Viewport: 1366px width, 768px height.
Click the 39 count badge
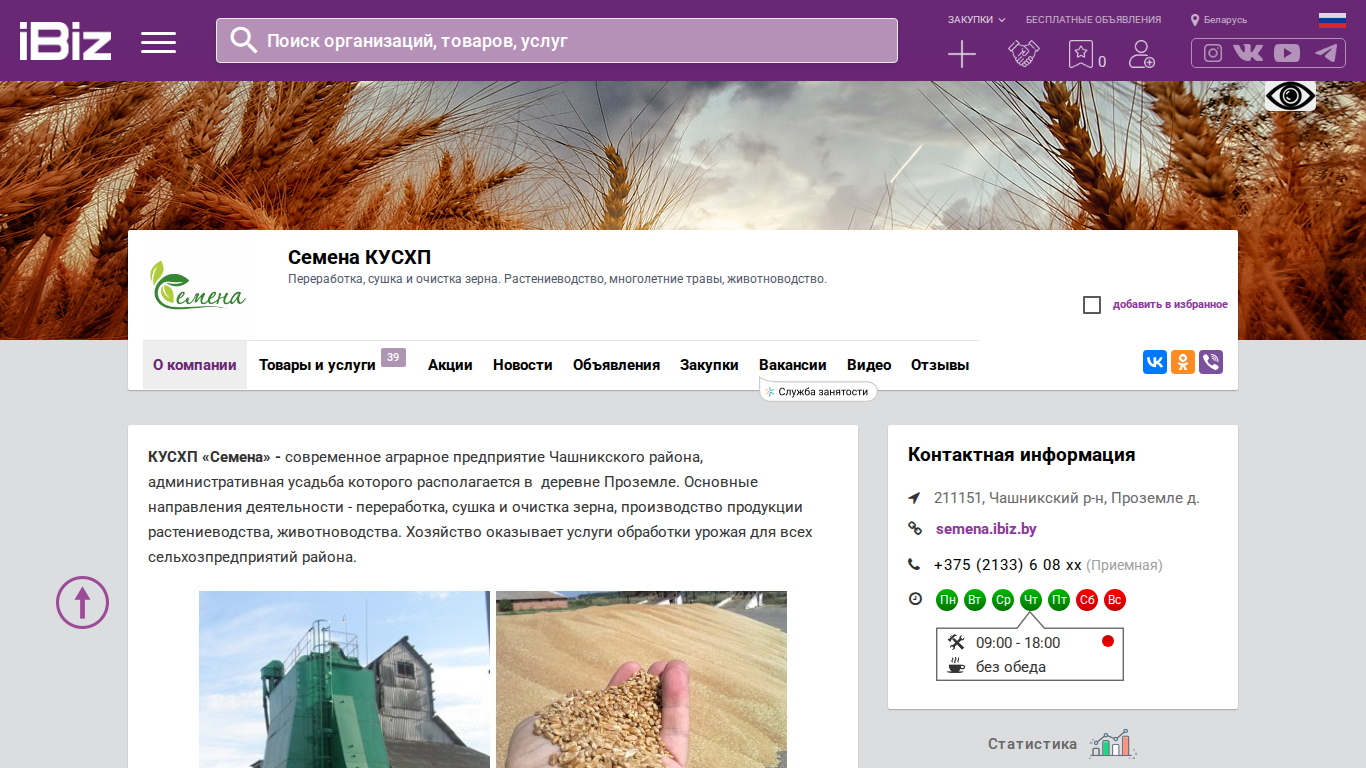click(393, 358)
